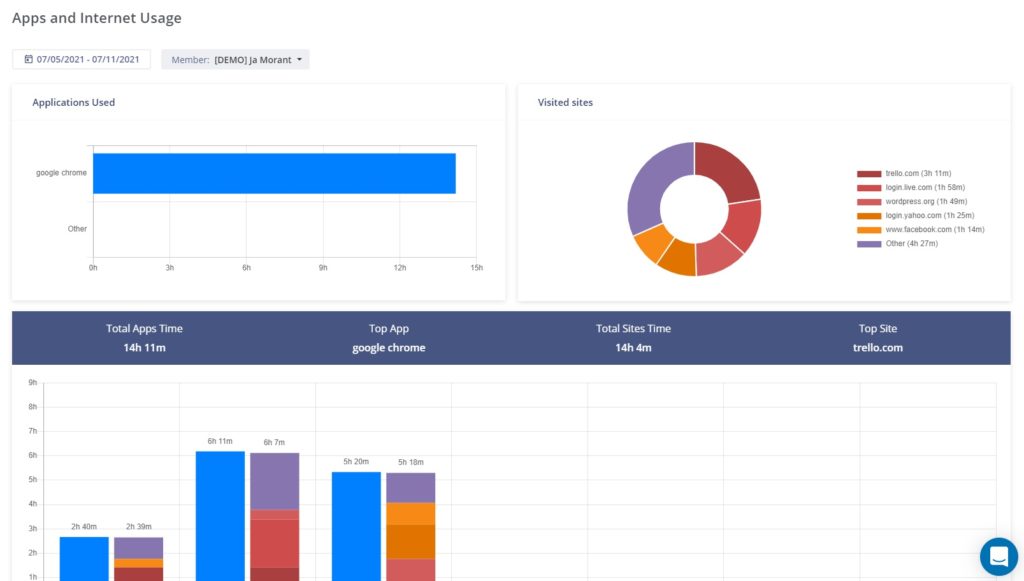Click the Applications Used panel title
The image size is (1024, 581).
(x=74, y=102)
